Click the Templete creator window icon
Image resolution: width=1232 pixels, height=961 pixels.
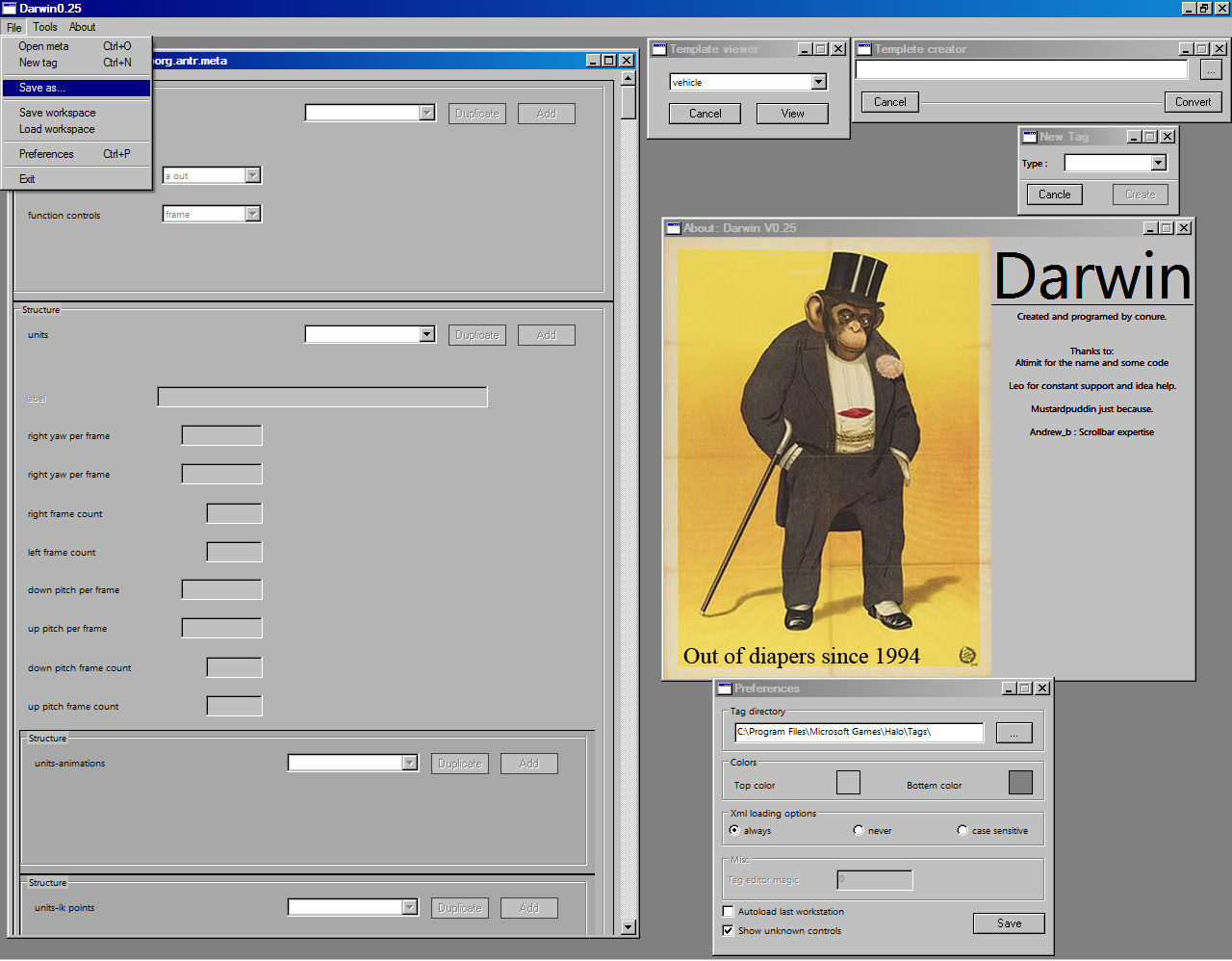pos(864,49)
